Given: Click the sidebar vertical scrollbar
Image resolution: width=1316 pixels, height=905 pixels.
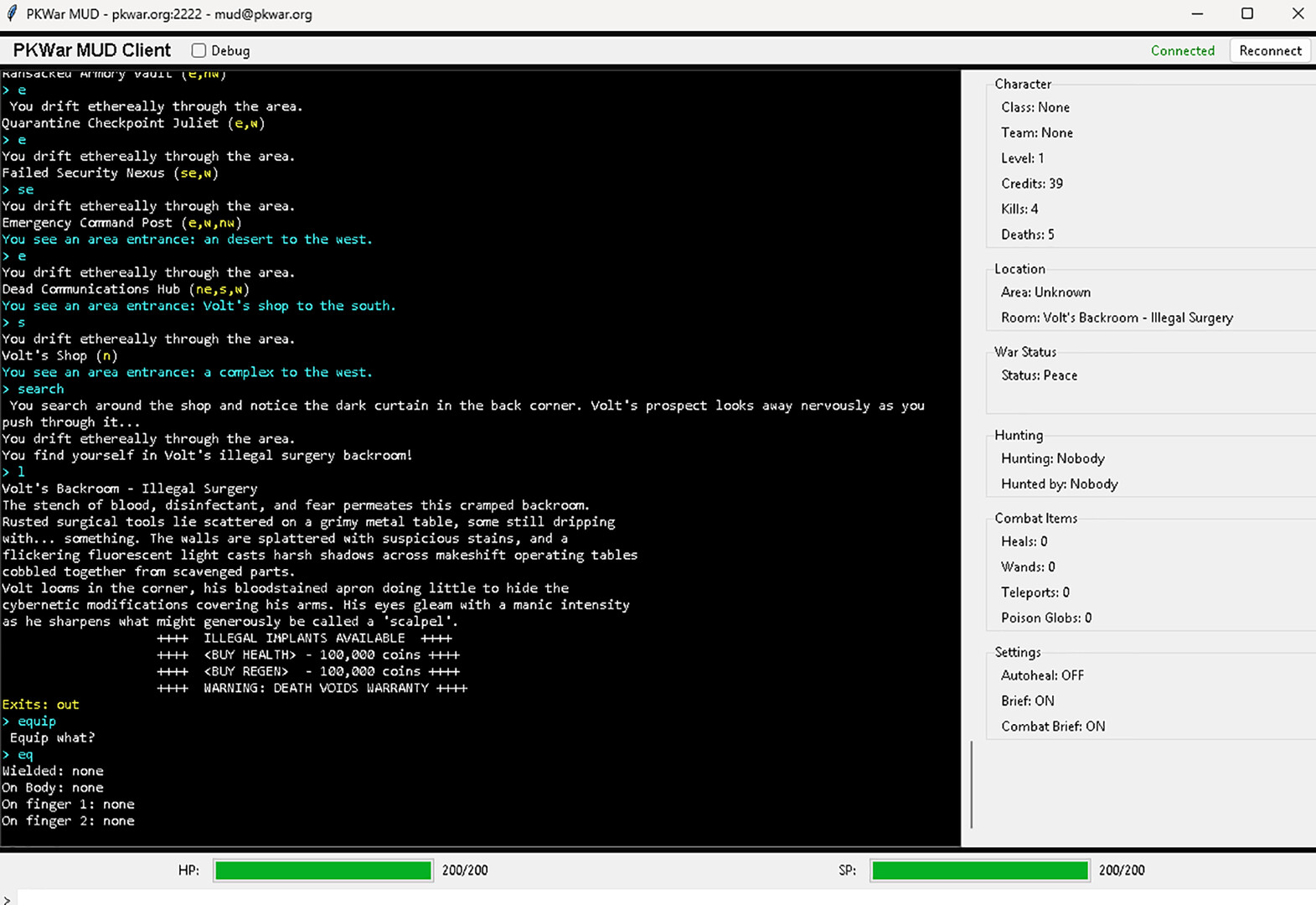Looking at the screenshot, I should pos(971,783).
